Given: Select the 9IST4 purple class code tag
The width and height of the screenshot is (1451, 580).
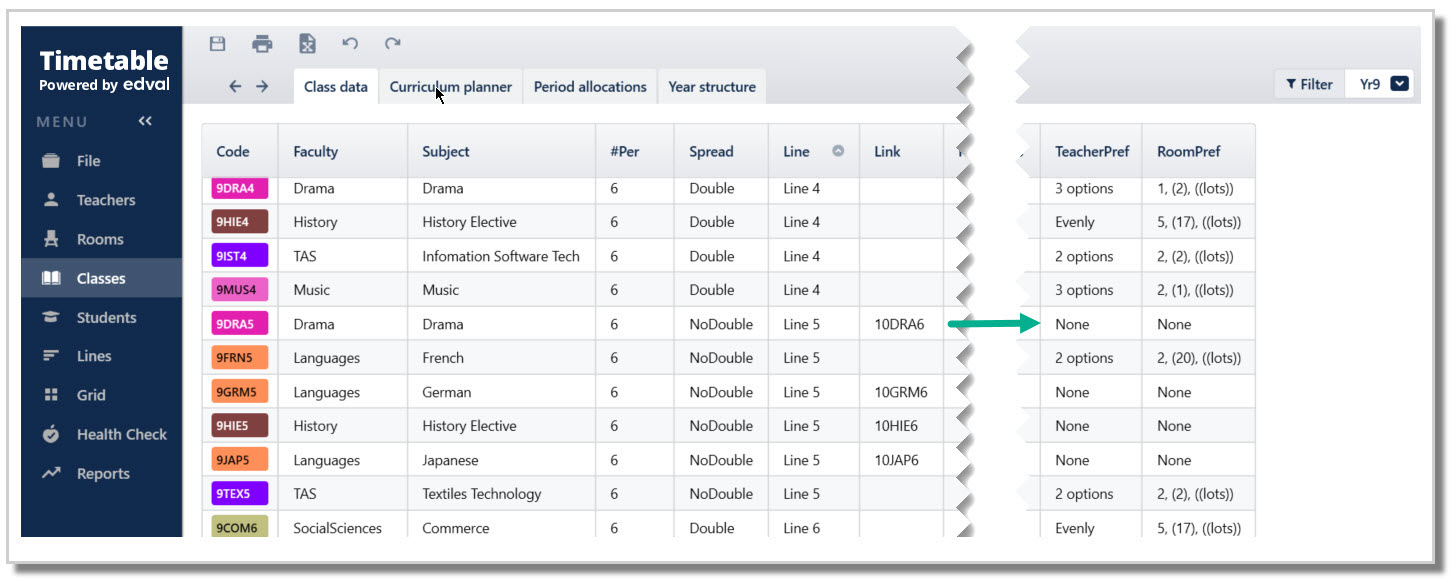Looking at the screenshot, I should tap(240, 256).
